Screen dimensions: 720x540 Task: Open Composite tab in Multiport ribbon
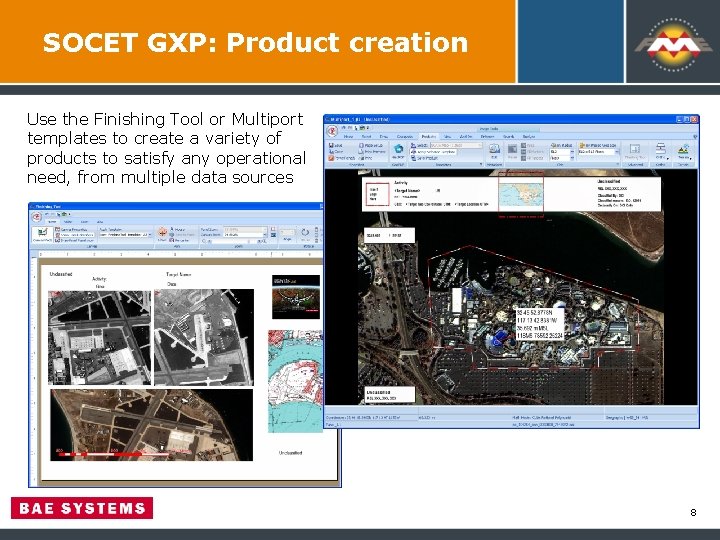(405, 136)
